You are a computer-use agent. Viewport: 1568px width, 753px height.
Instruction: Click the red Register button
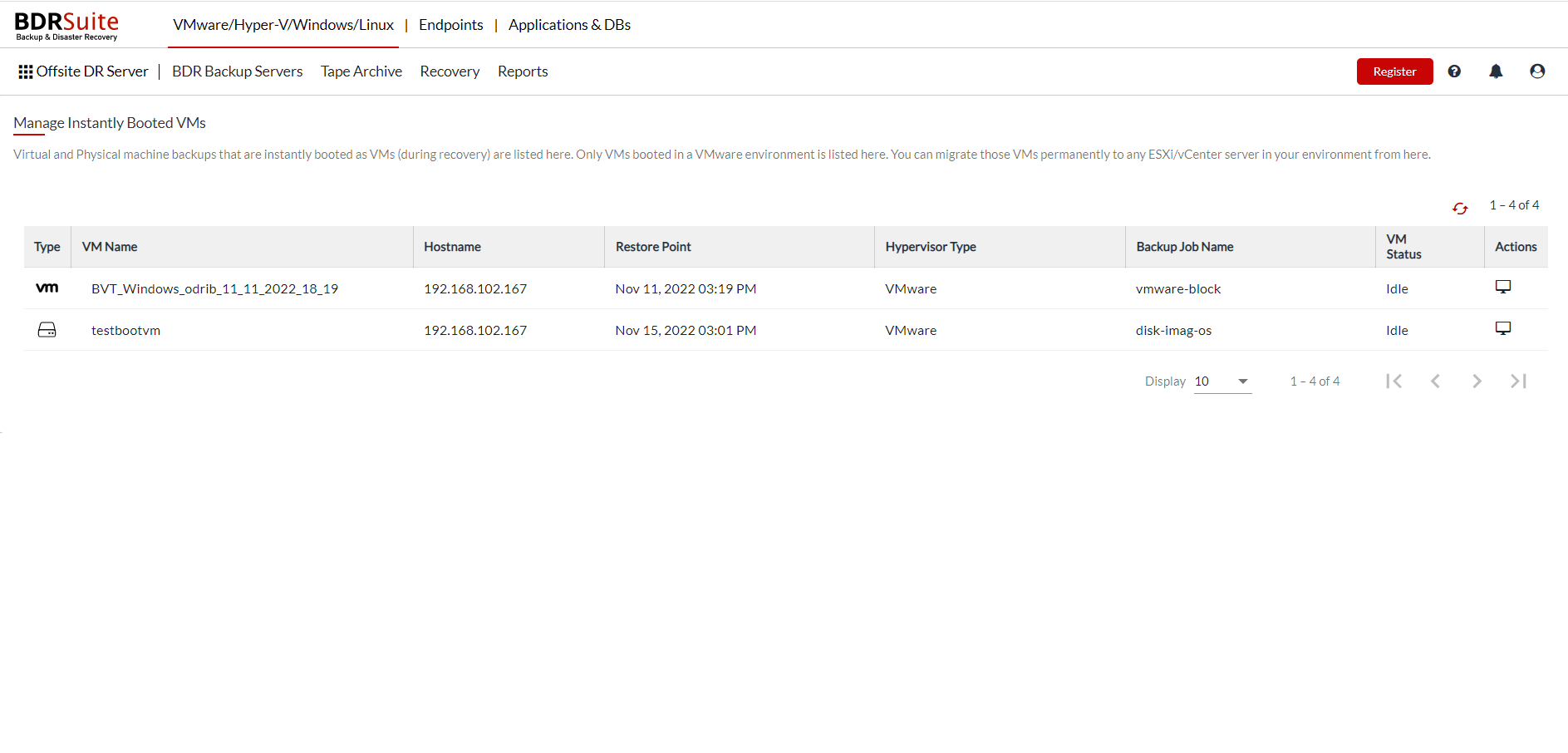click(x=1394, y=71)
